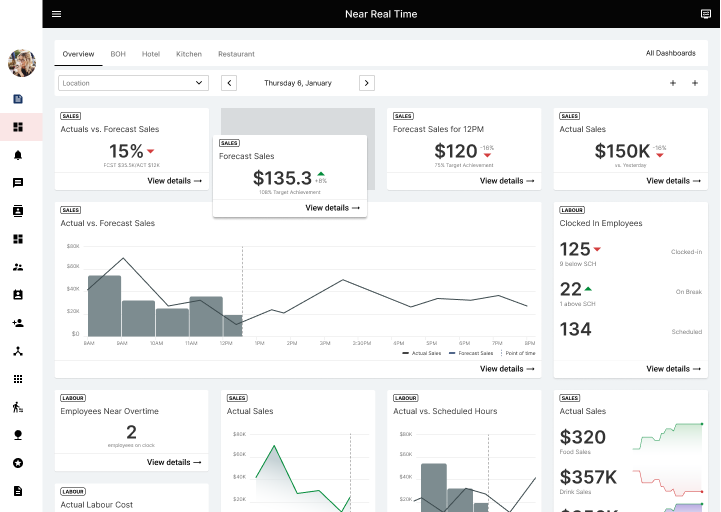Viewport: 721px width, 512px height.
Task: Expand the Location dropdown
Action: pos(133,83)
